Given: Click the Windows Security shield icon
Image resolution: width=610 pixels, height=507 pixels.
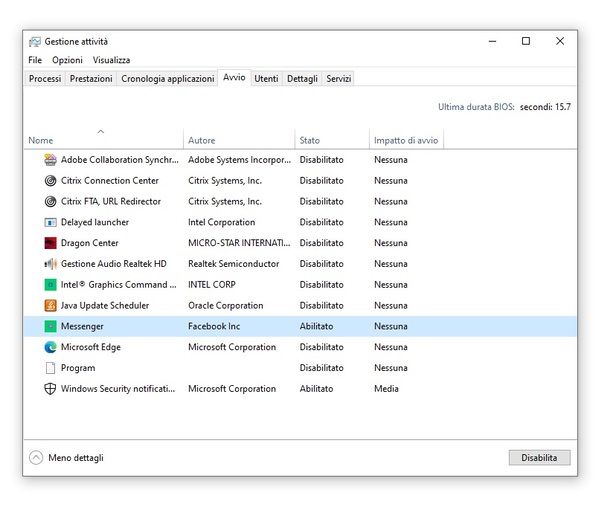Looking at the screenshot, I should coord(50,389).
